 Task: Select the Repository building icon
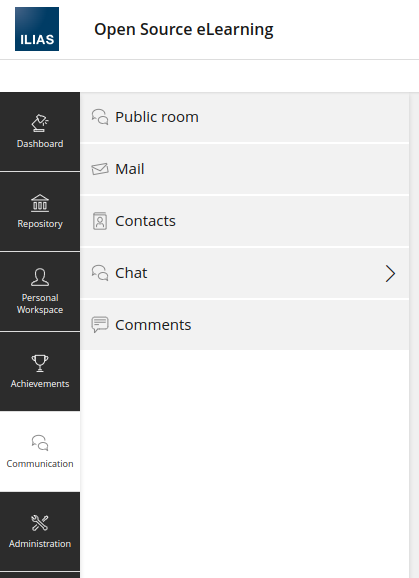[40, 203]
